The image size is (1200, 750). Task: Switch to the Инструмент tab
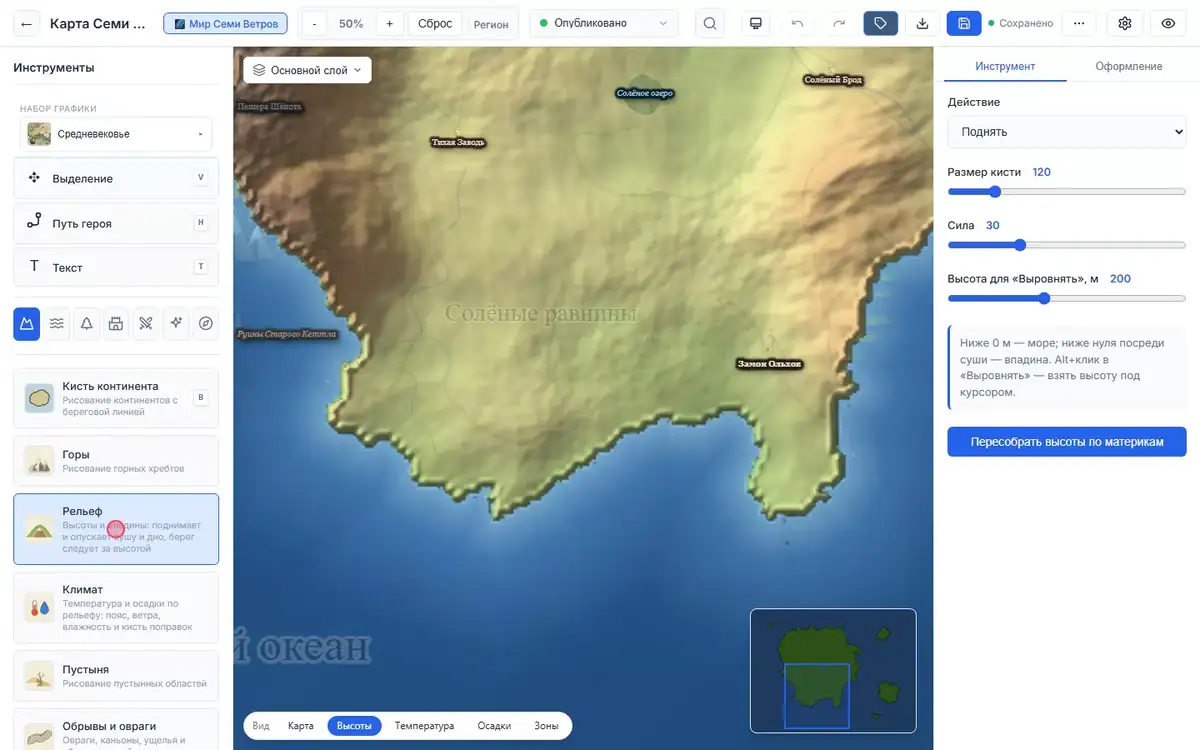pos(1005,66)
